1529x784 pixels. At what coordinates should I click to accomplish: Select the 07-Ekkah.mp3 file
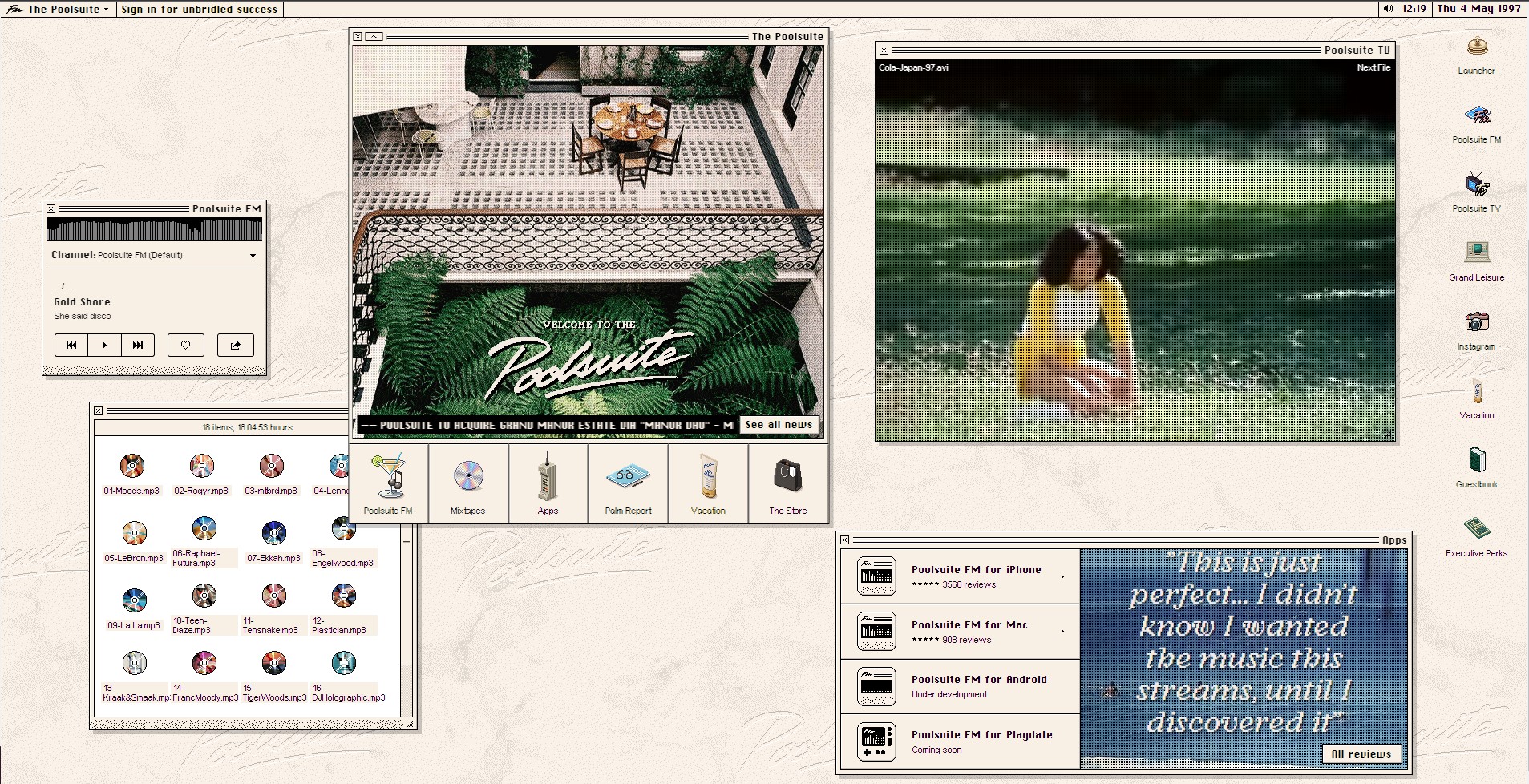point(273,541)
